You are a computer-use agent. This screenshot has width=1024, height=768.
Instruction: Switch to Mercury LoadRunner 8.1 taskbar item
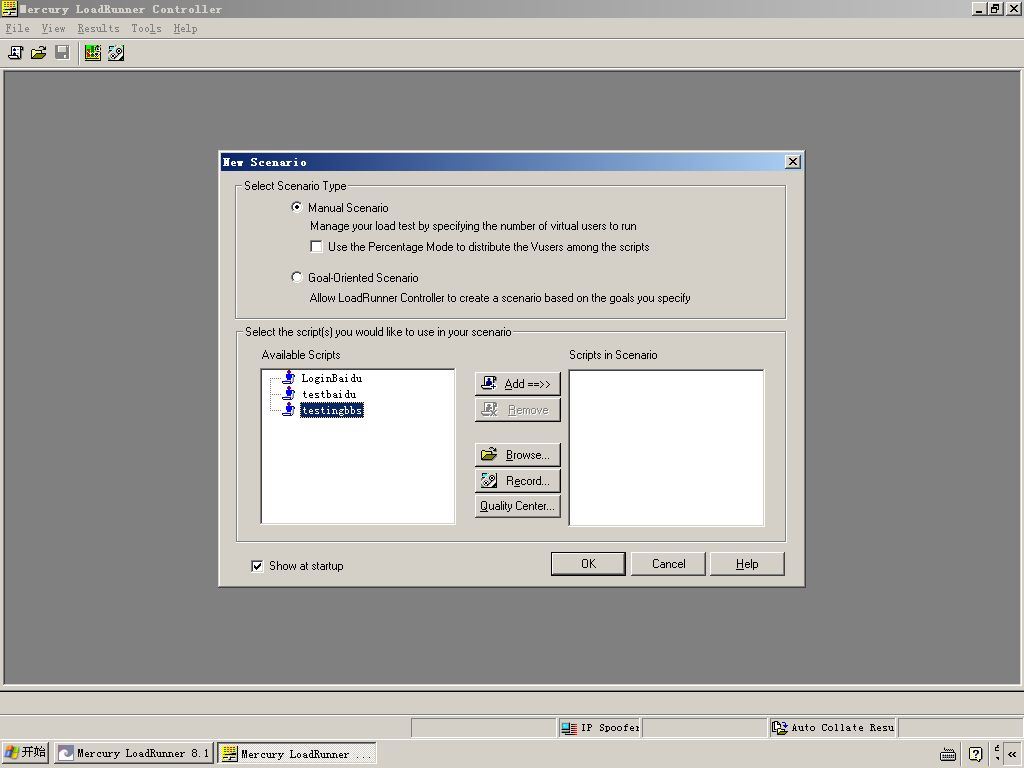pos(134,753)
